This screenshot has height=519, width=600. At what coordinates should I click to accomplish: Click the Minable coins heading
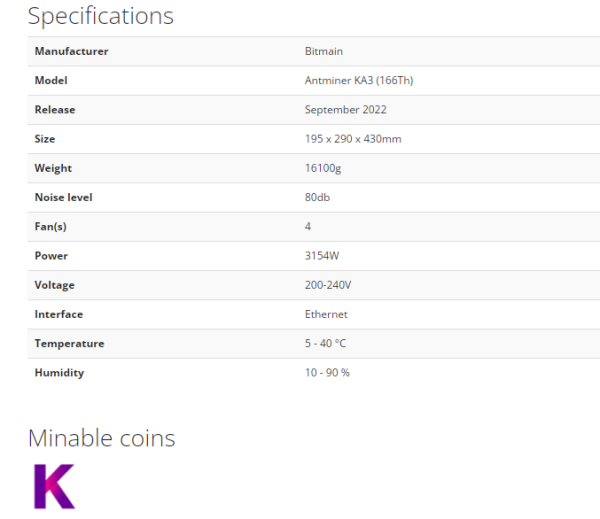(101, 438)
